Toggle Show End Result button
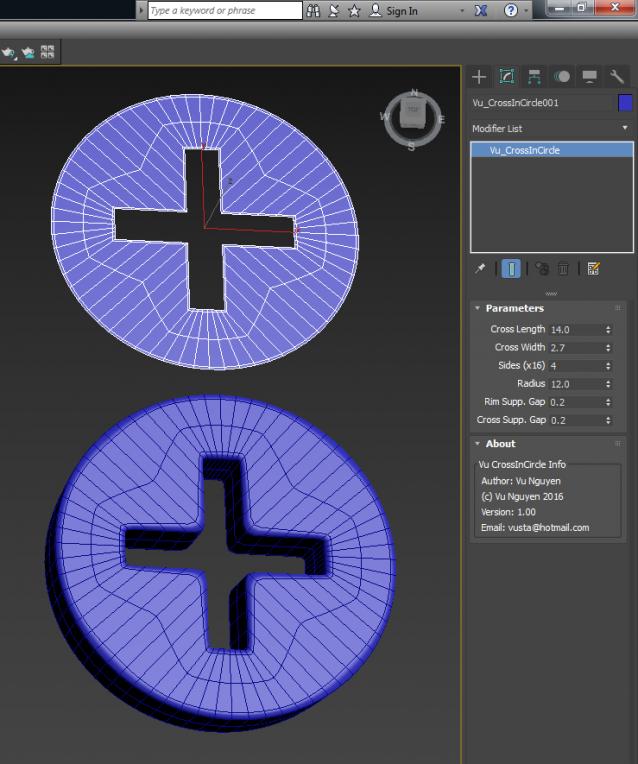This screenshot has height=764, width=638. pyautogui.click(x=511, y=268)
